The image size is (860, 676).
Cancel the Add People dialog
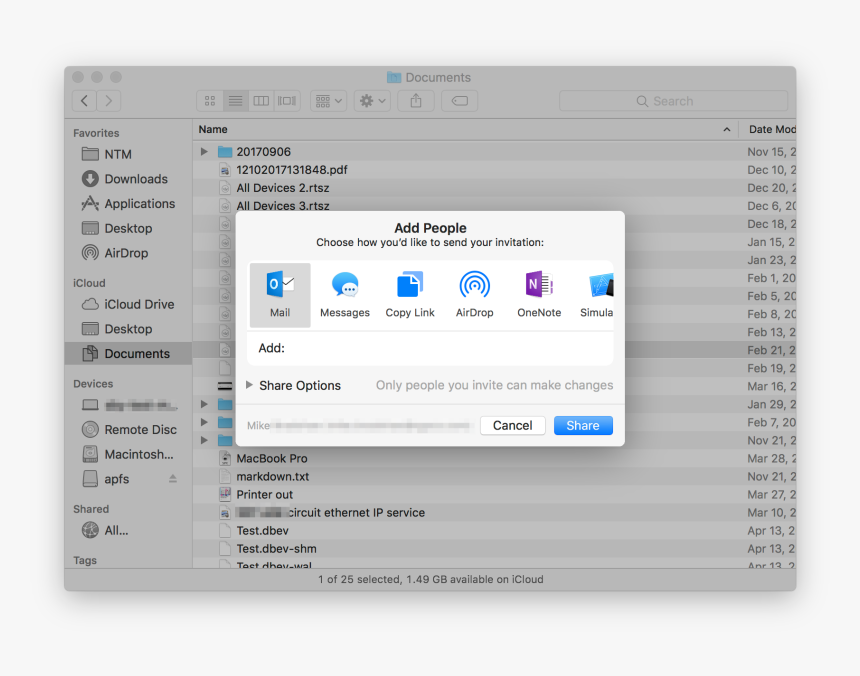(512, 425)
